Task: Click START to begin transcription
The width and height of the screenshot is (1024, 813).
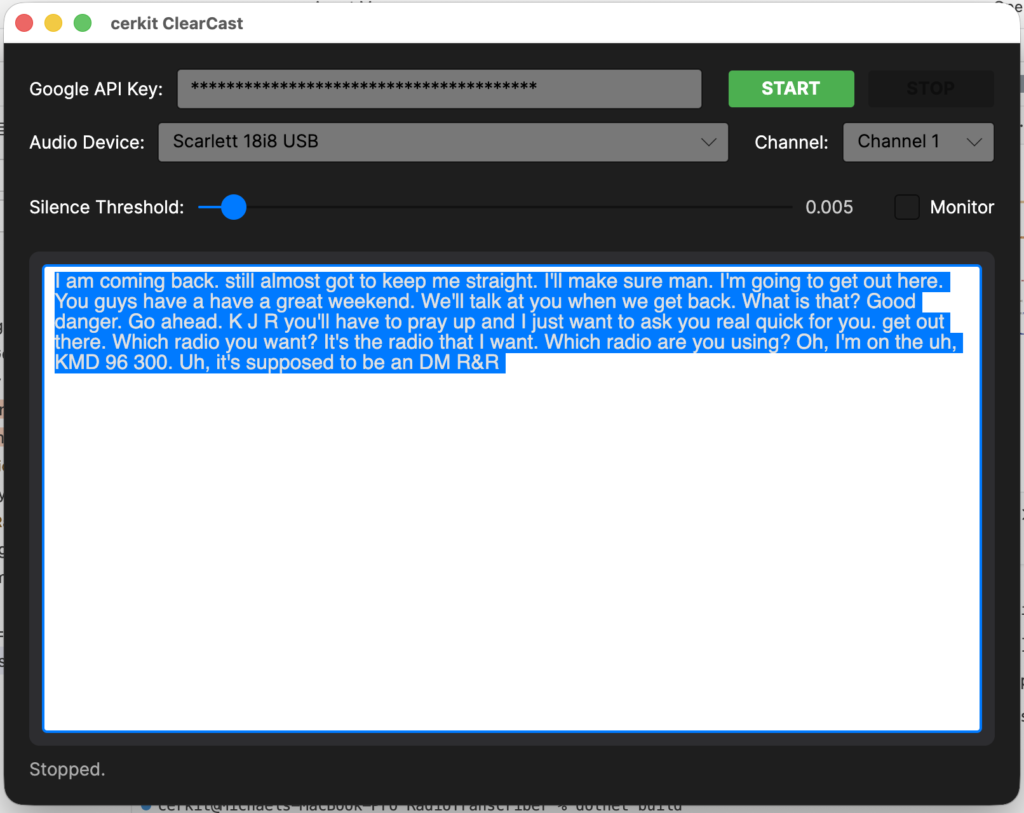Action: [791, 88]
